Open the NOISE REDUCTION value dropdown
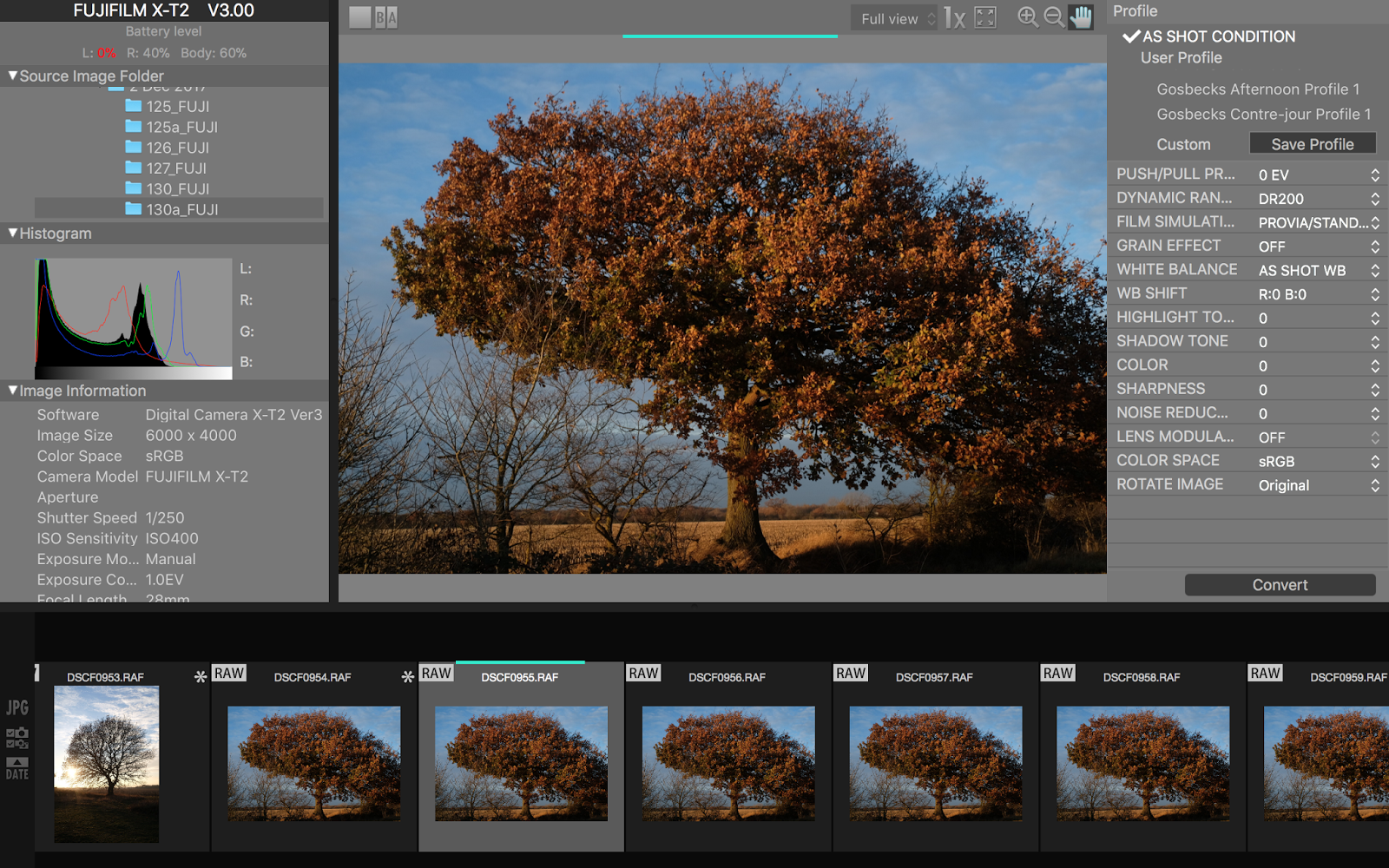Viewport: 1389px width, 868px height. (1318, 413)
